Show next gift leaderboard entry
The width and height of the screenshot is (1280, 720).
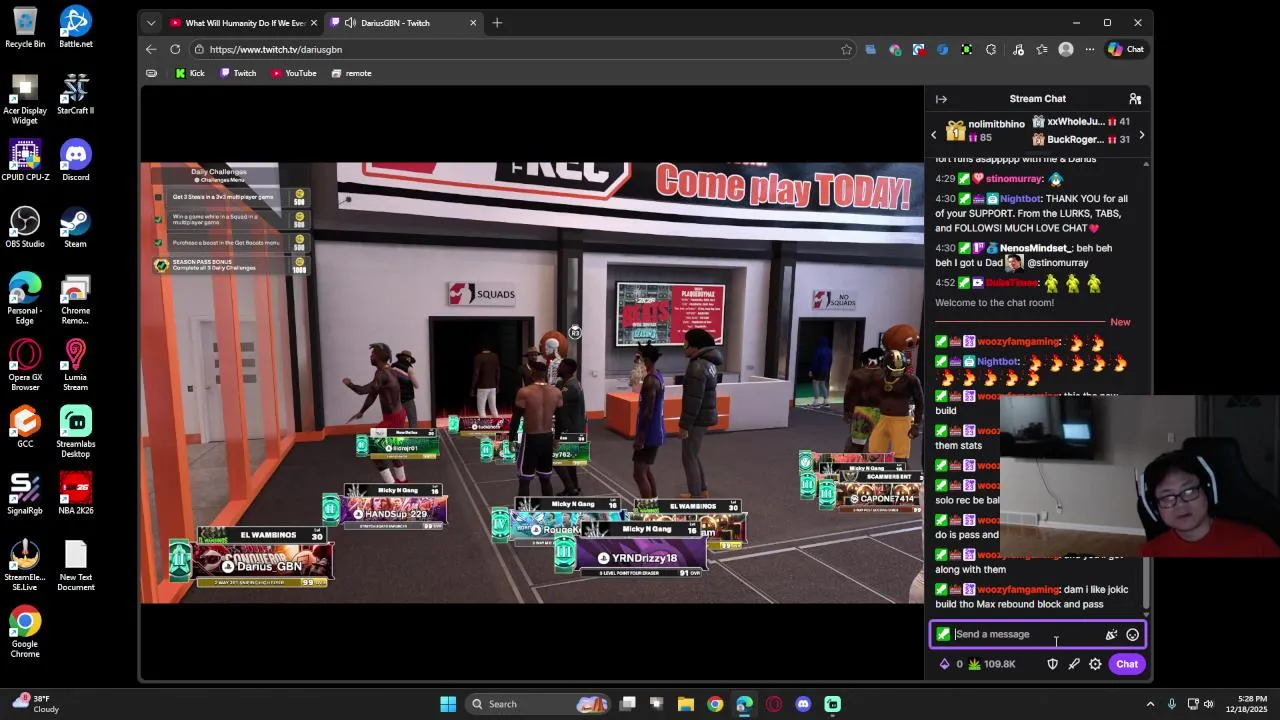[x=1141, y=135]
